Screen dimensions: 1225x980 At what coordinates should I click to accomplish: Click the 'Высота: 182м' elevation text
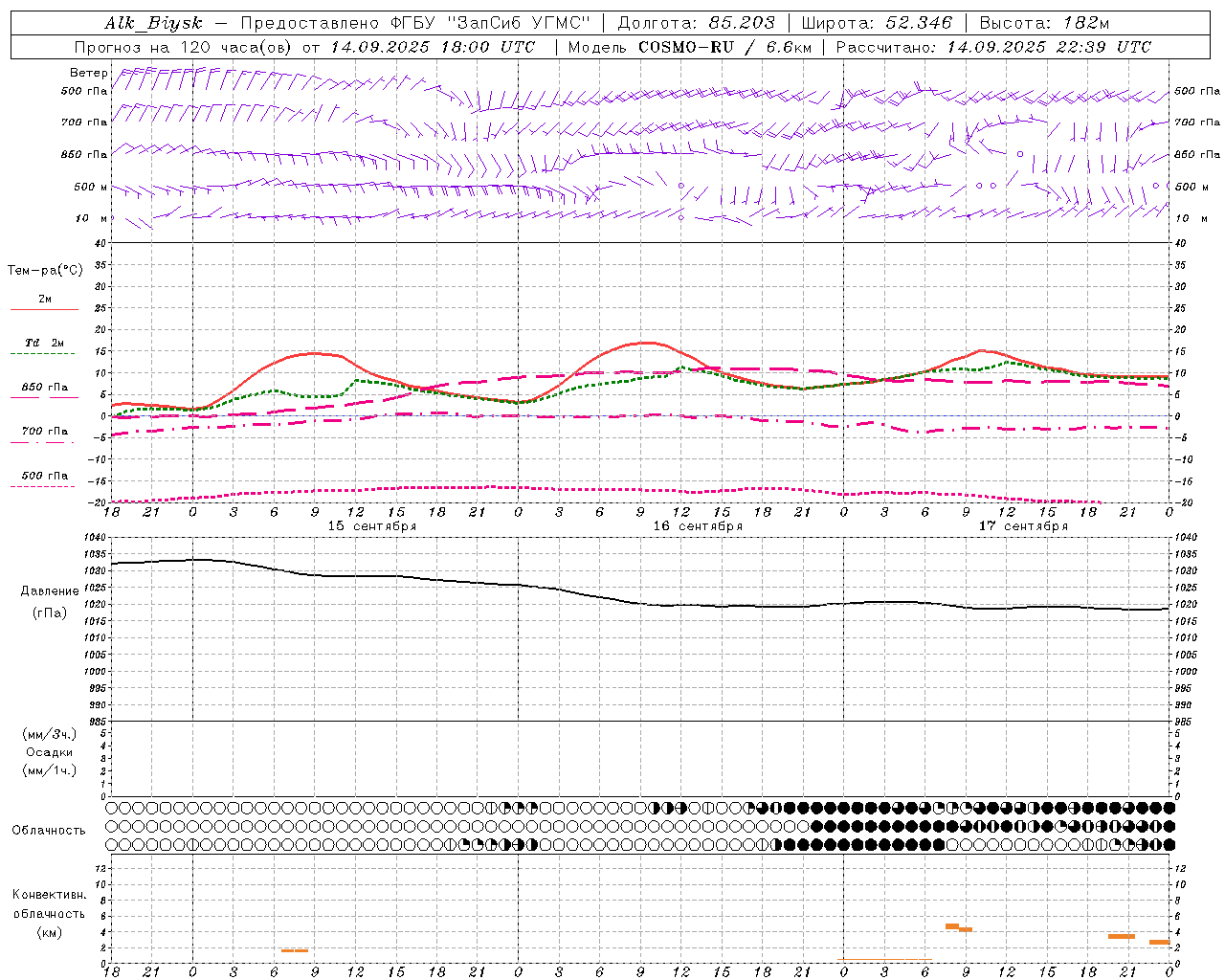click(1044, 23)
